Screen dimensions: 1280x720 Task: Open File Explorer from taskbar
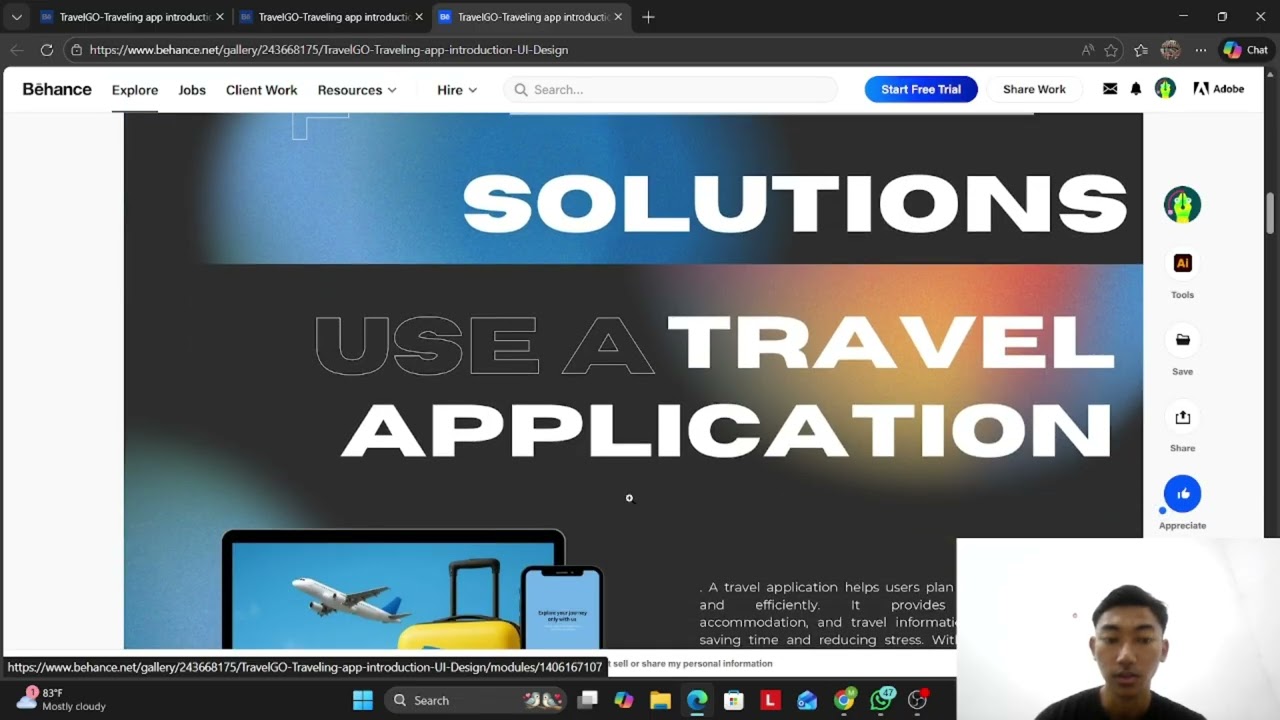(660, 700)
